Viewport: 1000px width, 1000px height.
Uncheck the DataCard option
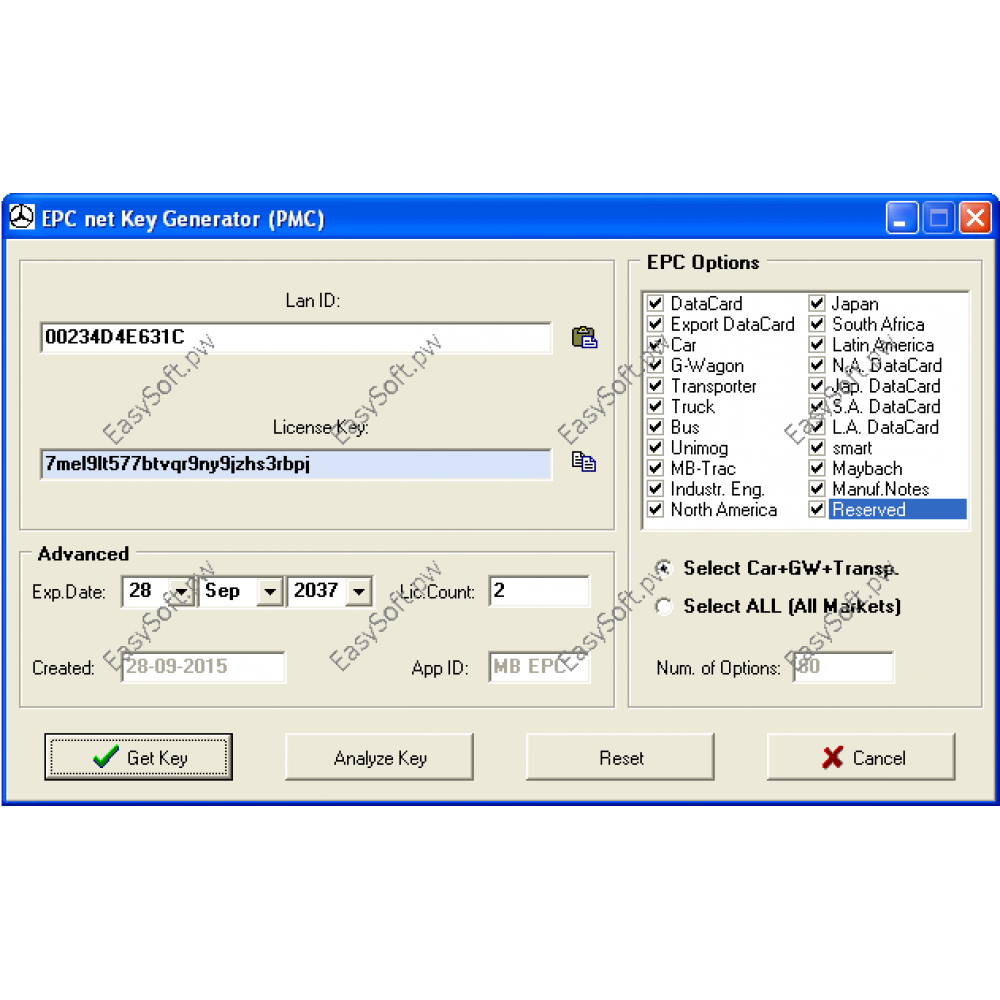(x=655, y=303)
